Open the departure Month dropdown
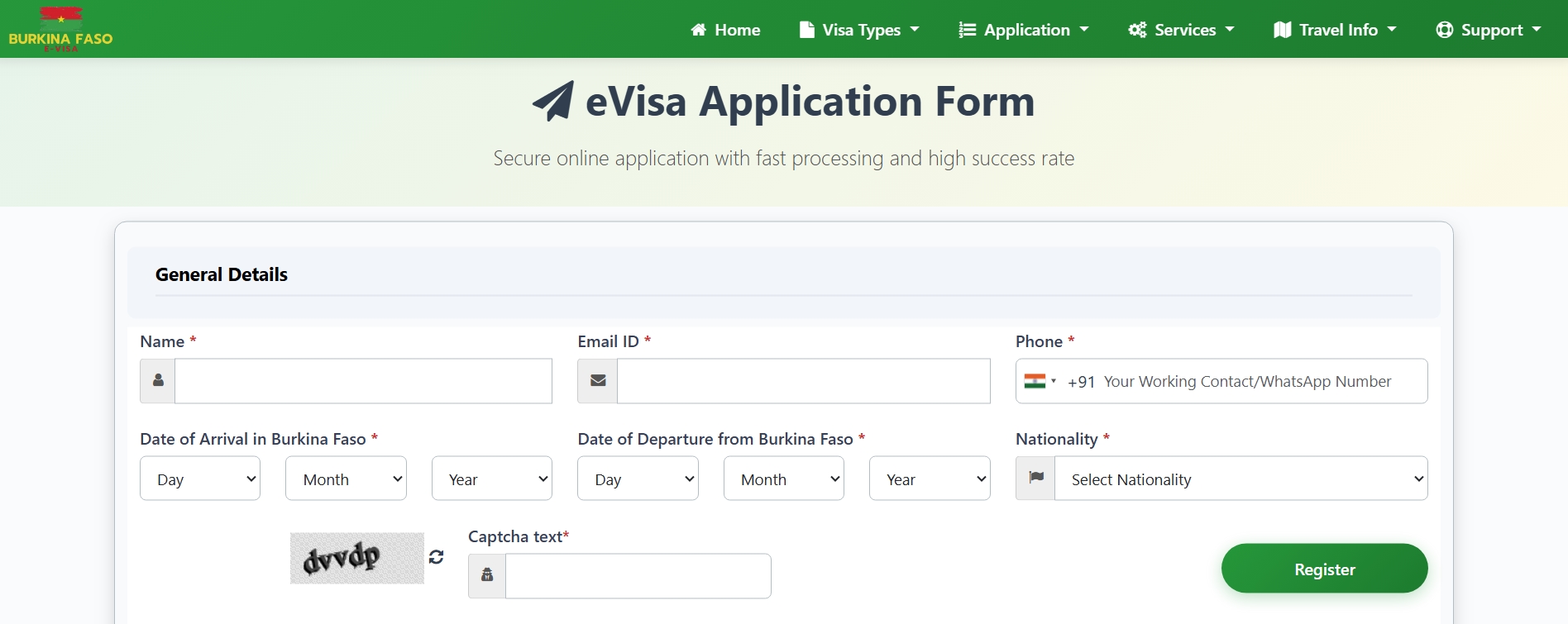This screenshot has height=624, width=1568. click(x=783, y=479)
